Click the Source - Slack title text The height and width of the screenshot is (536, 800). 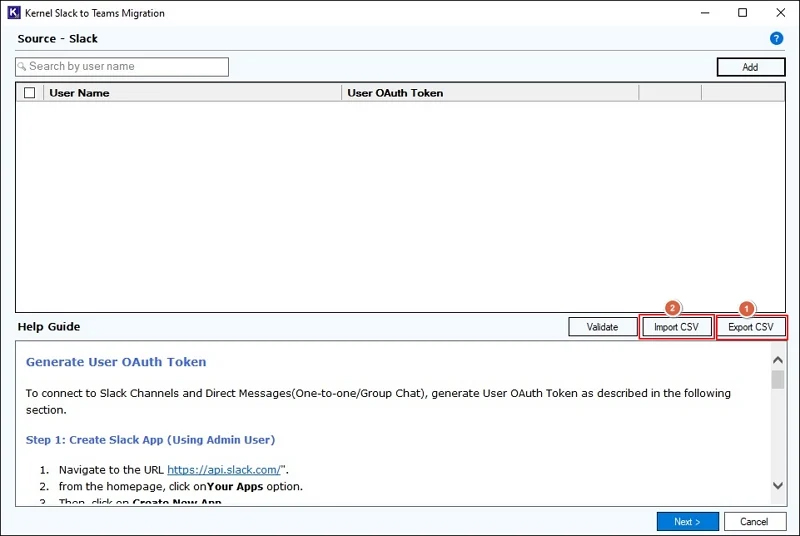(57, 39)
